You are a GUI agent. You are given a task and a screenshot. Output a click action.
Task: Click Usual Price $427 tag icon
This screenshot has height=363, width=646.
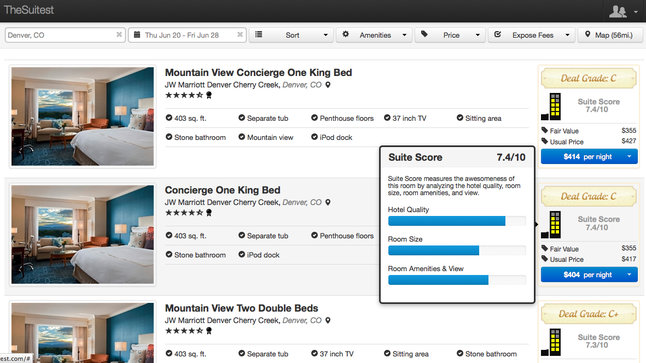coord(544,141)
